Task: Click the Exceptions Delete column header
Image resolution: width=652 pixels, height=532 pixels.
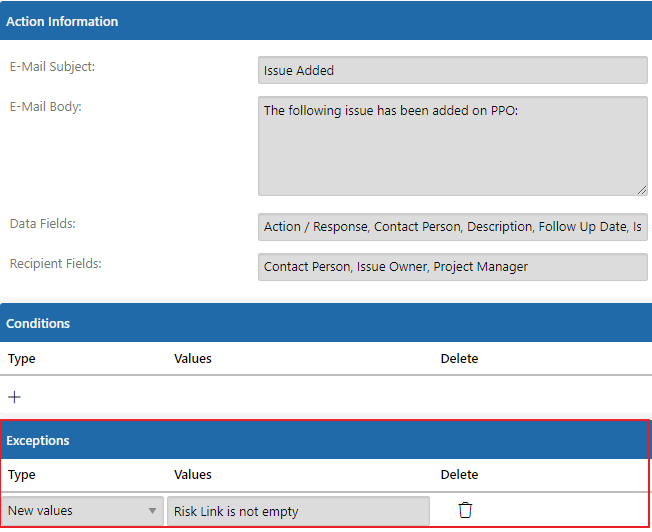Action: (459, 475)
